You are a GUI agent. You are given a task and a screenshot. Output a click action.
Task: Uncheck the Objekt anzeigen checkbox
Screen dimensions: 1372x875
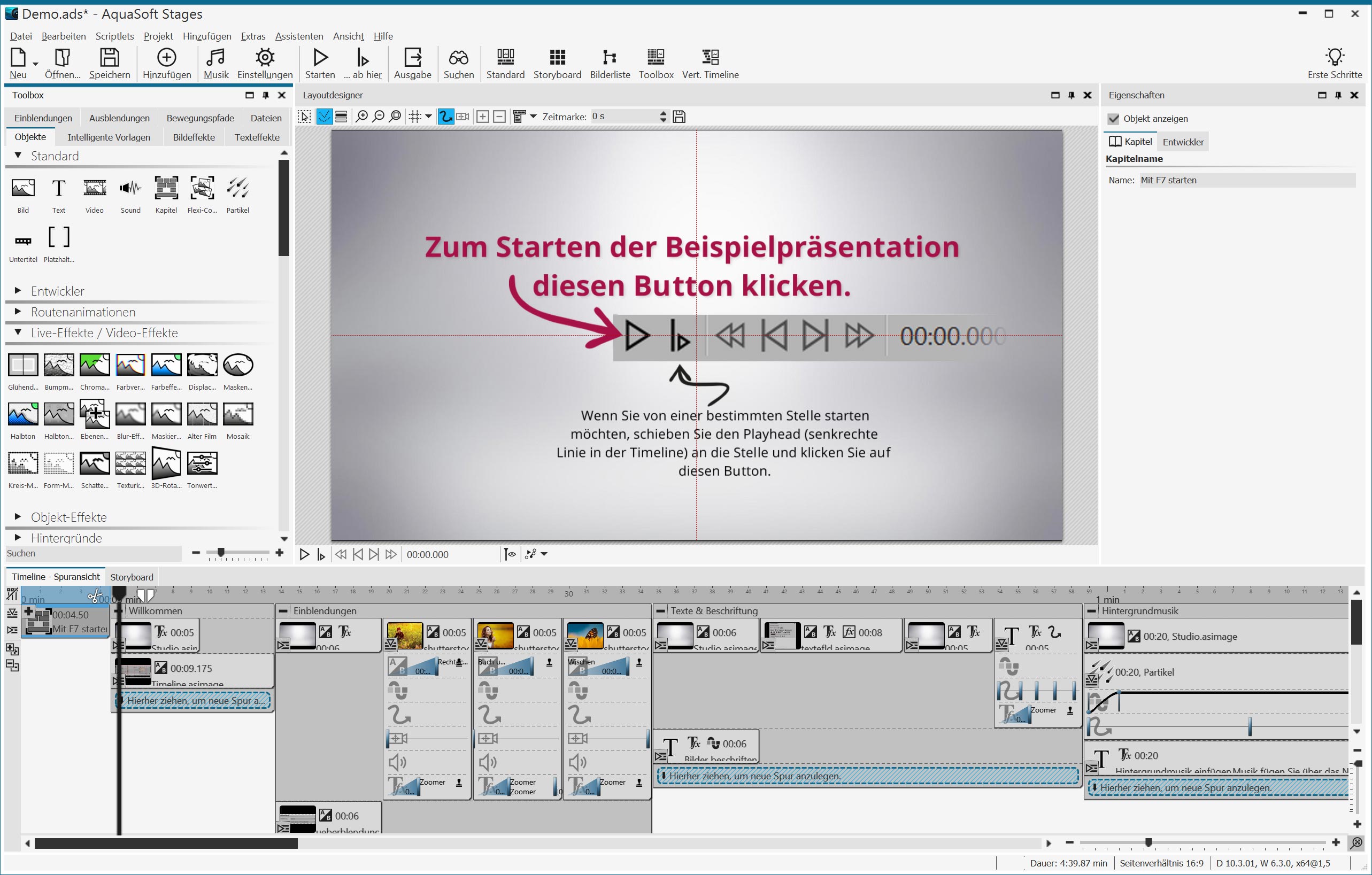1113,119
